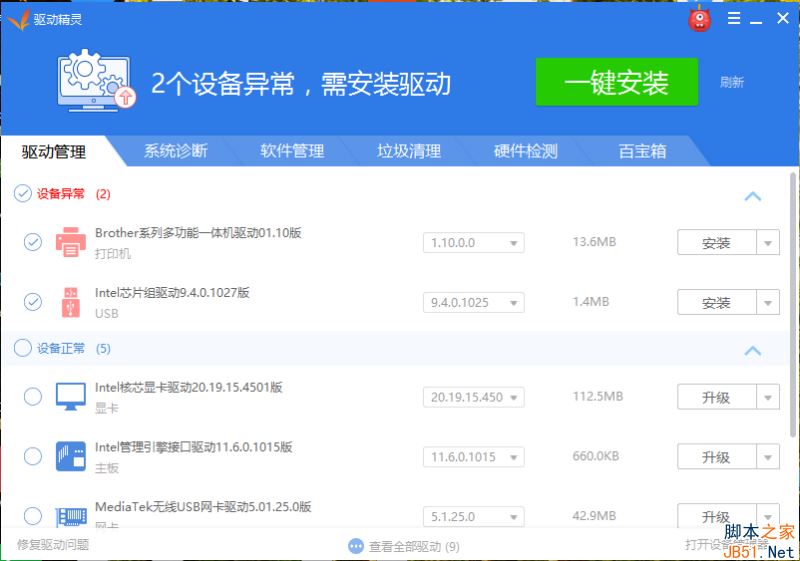Open the 11.6.0.1015 version dropdown

click(473, 456)
